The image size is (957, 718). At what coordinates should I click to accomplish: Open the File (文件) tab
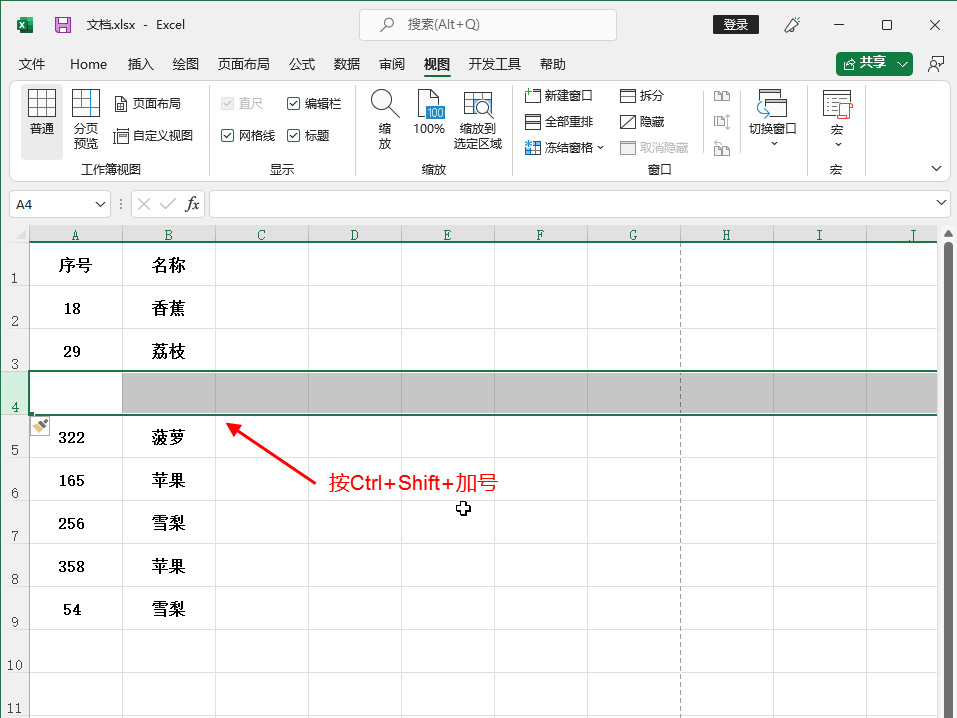point(32,64)
